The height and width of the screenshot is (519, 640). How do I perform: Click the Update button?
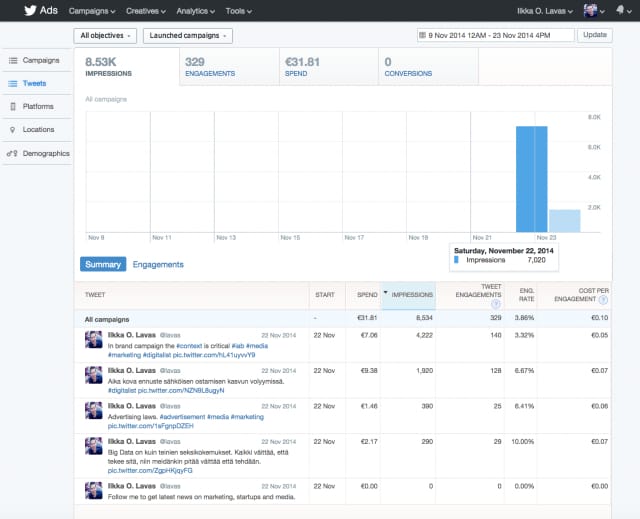[x=594, y=35]
